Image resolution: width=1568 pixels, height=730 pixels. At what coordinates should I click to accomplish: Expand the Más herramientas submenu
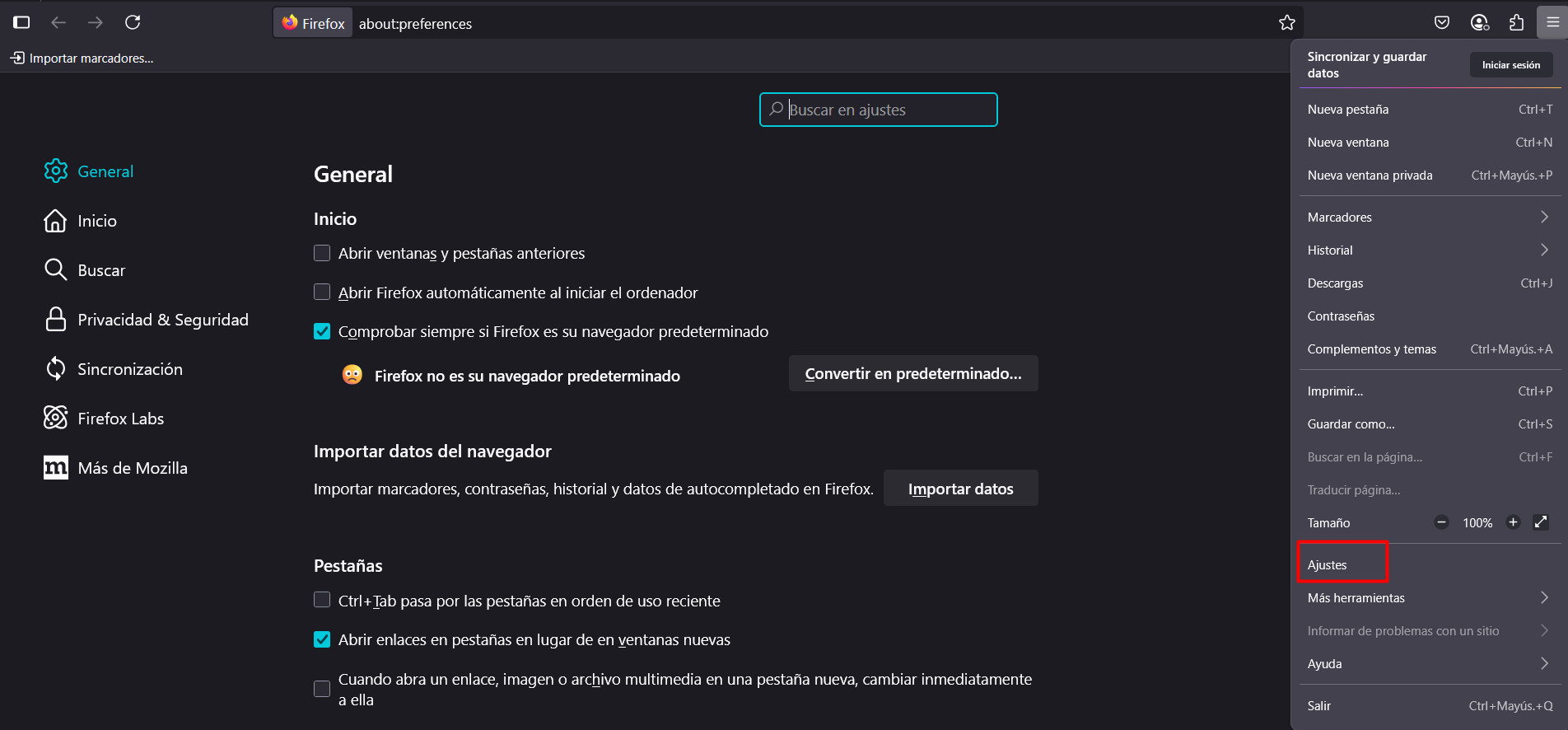pos(1430,597)
